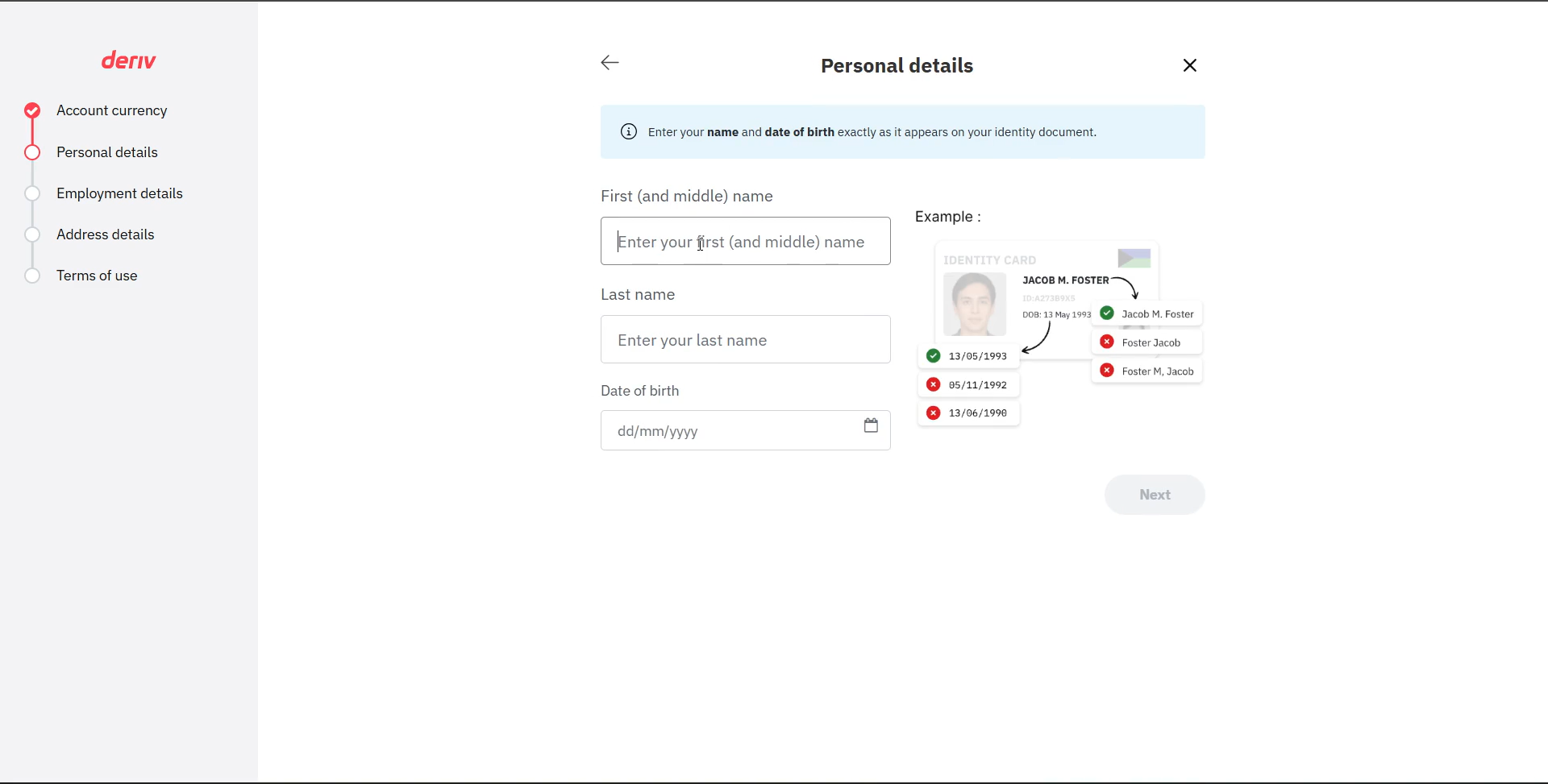Click the Personal details step circle

(32, 152)
